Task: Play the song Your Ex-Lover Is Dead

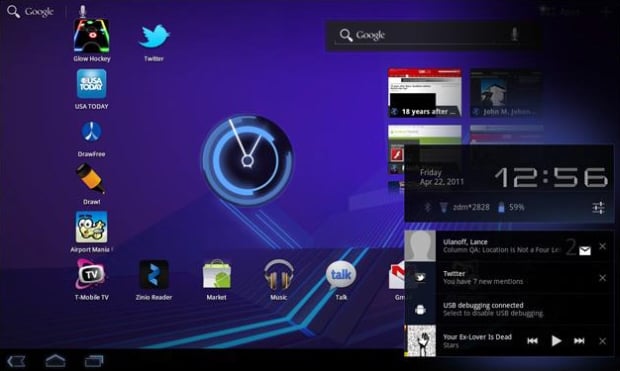Action: pos(556,341)
